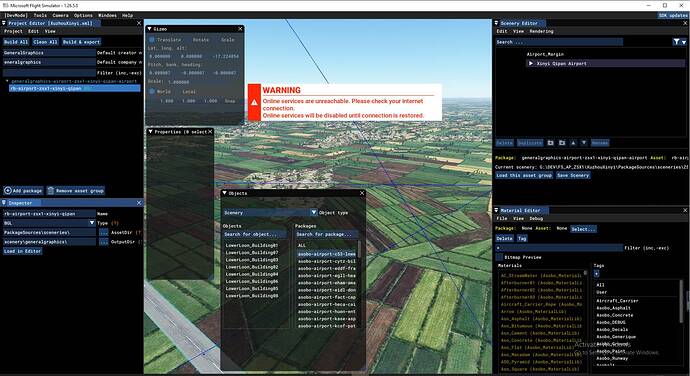Viewport: 690px width, 376px height.
Task: Collapse the generalgraphics-airport package tree node
Action: [x=7, y=81]
